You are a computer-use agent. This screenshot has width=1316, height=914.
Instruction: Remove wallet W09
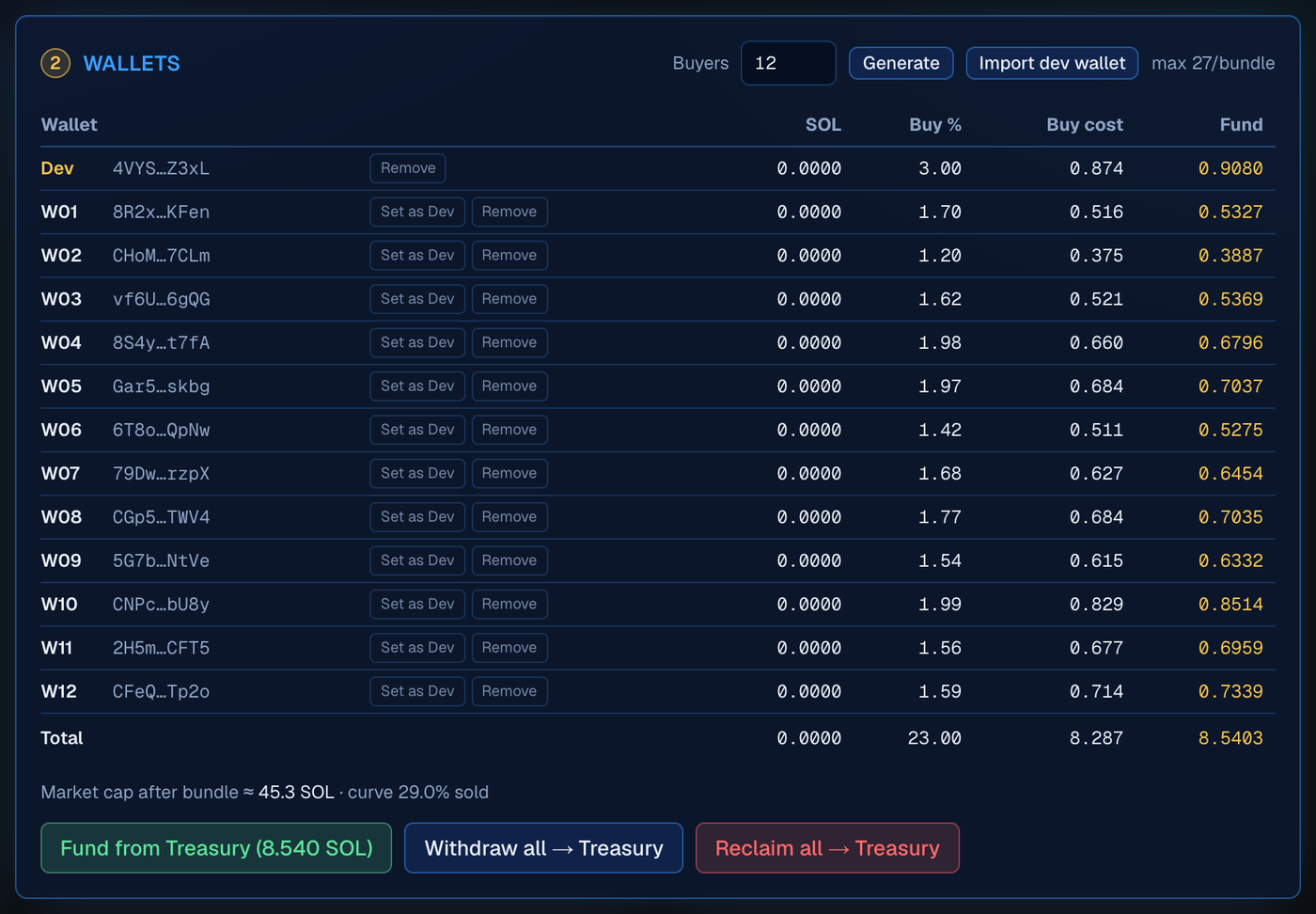point(509,560)
